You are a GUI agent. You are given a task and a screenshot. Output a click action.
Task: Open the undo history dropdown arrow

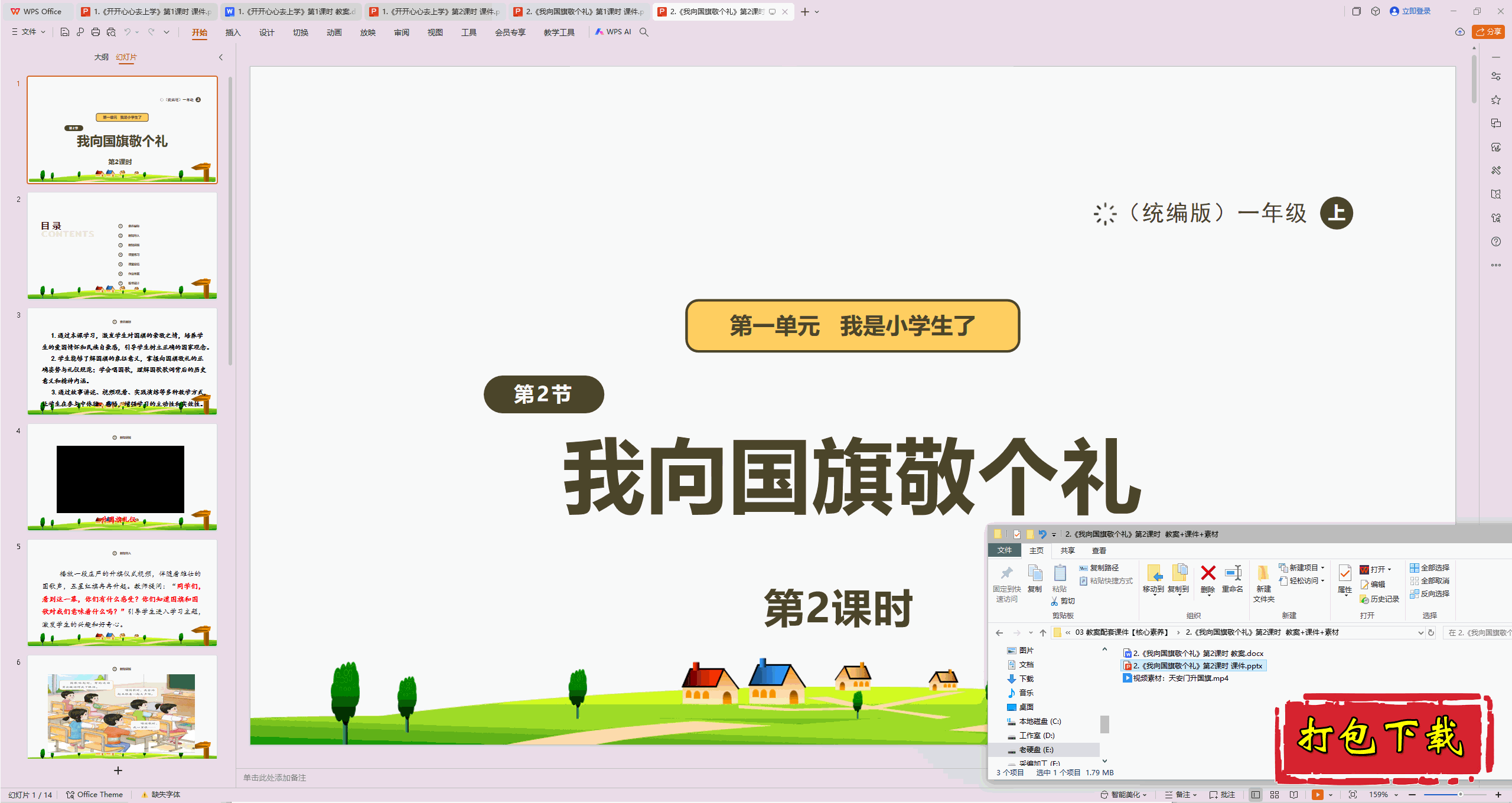coord(137,32)
